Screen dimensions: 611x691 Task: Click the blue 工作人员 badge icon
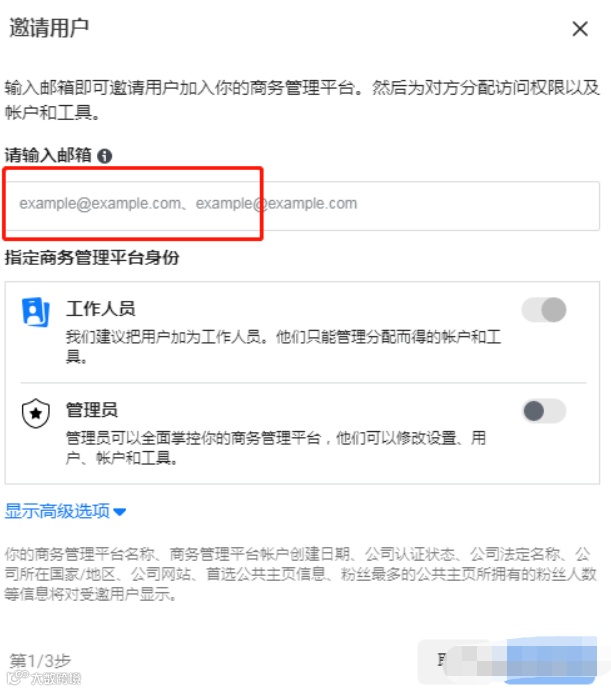(x=36, y=312)
